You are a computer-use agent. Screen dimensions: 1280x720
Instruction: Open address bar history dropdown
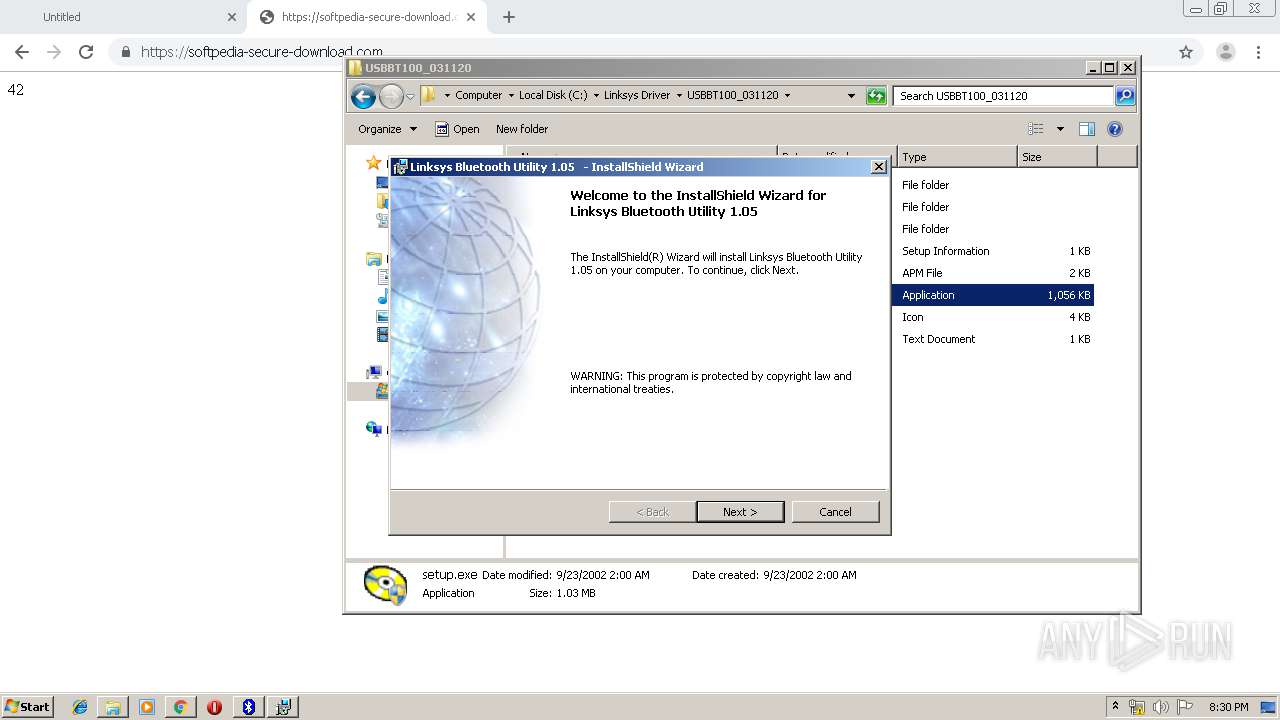click(851, 96)
